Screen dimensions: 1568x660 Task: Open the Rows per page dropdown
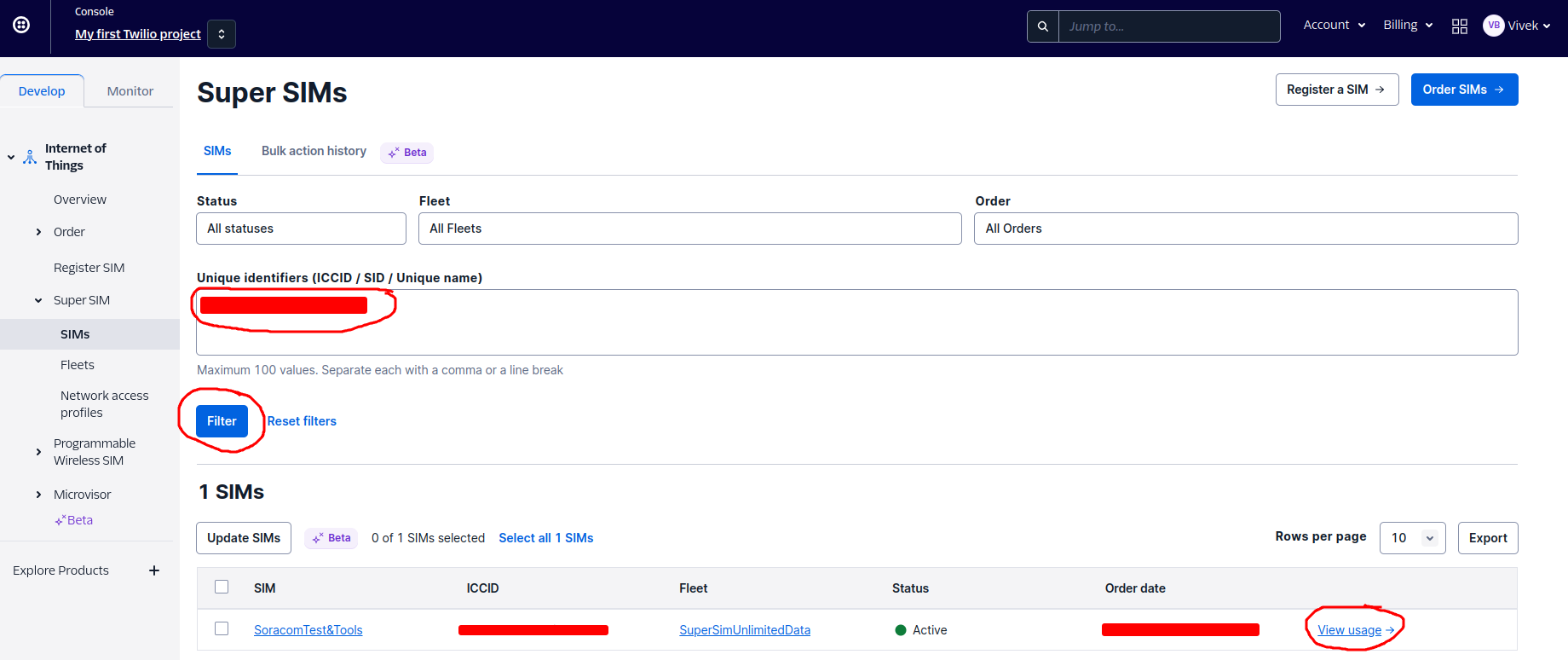point(1412,538)
